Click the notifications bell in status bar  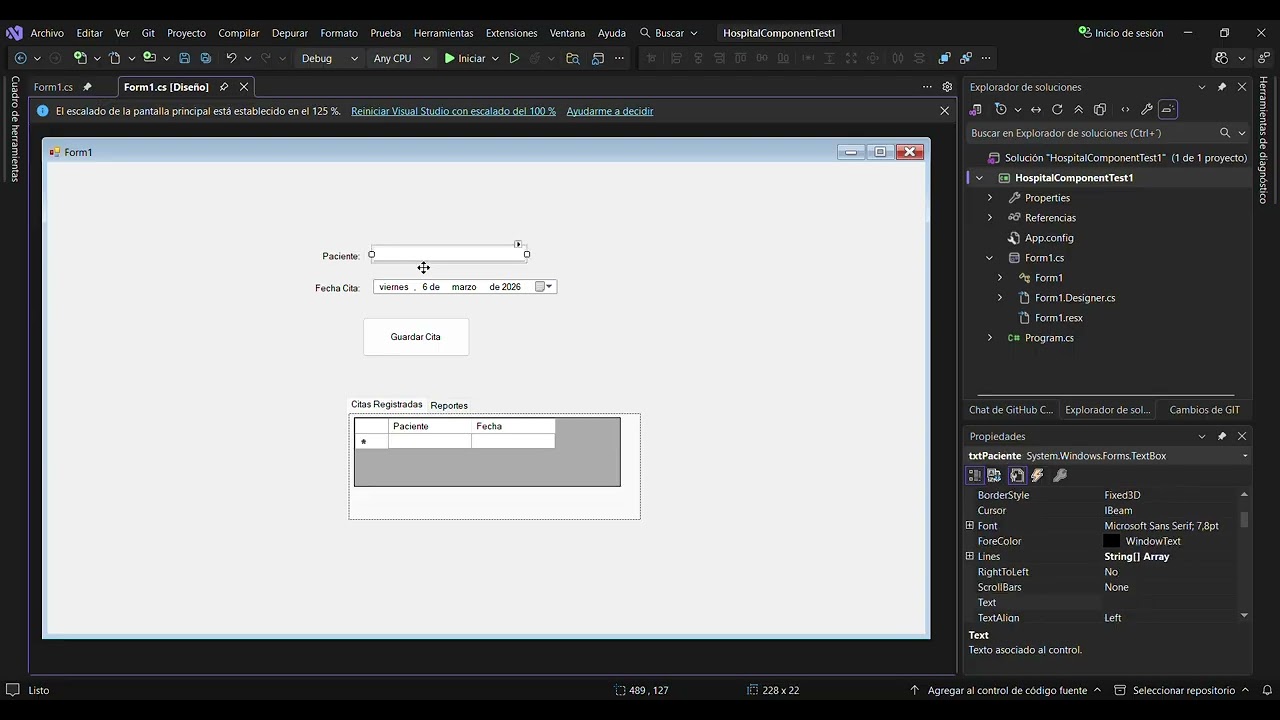click(x=1267, y=690)
